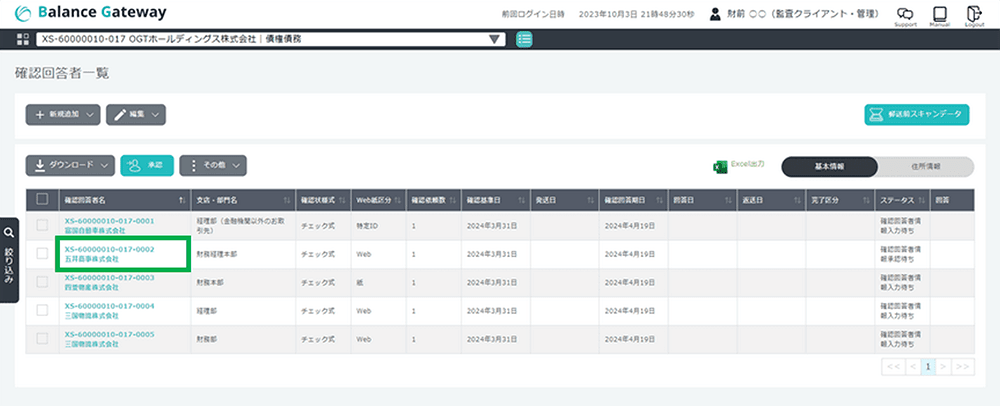Open the Manual icon
Screen dimensions: 1000x406
pos(939,14)
